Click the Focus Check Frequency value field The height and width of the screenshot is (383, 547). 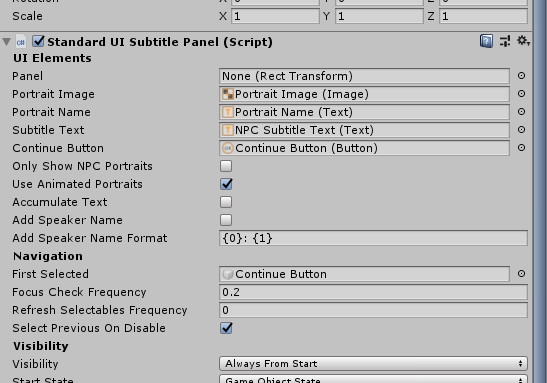373,292
